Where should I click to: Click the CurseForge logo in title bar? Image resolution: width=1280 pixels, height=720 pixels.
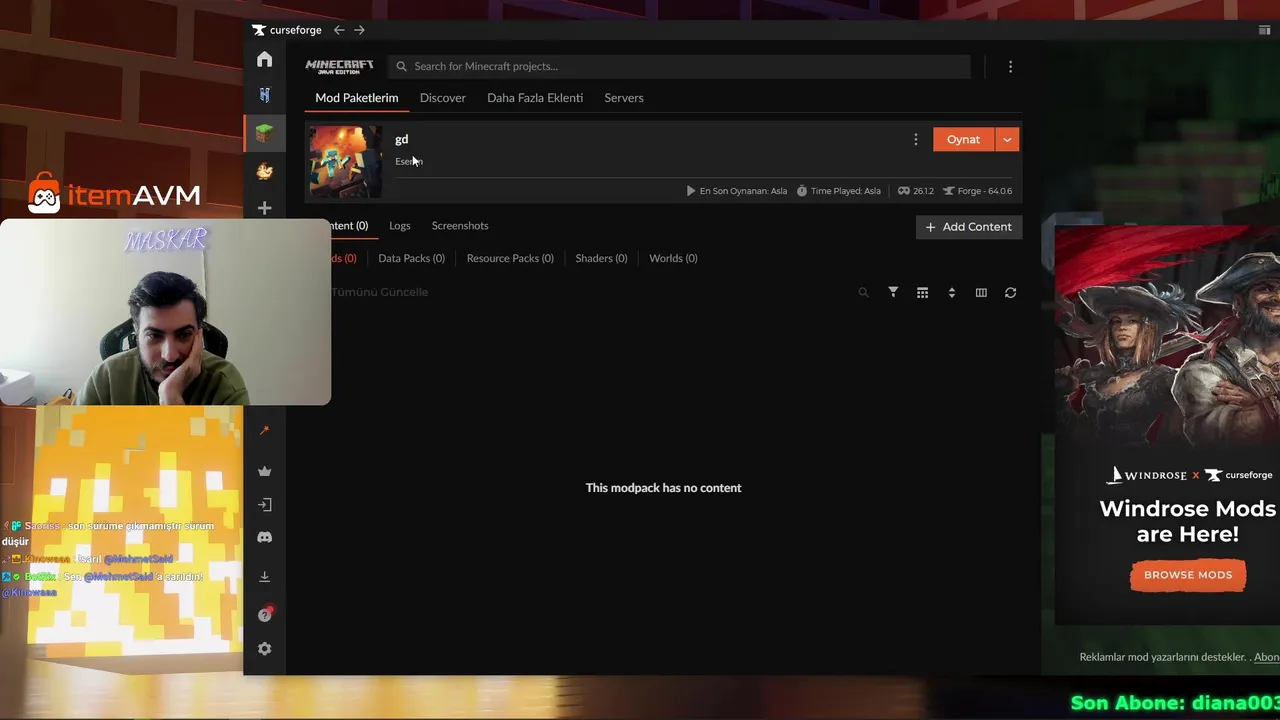click(286, 30)
